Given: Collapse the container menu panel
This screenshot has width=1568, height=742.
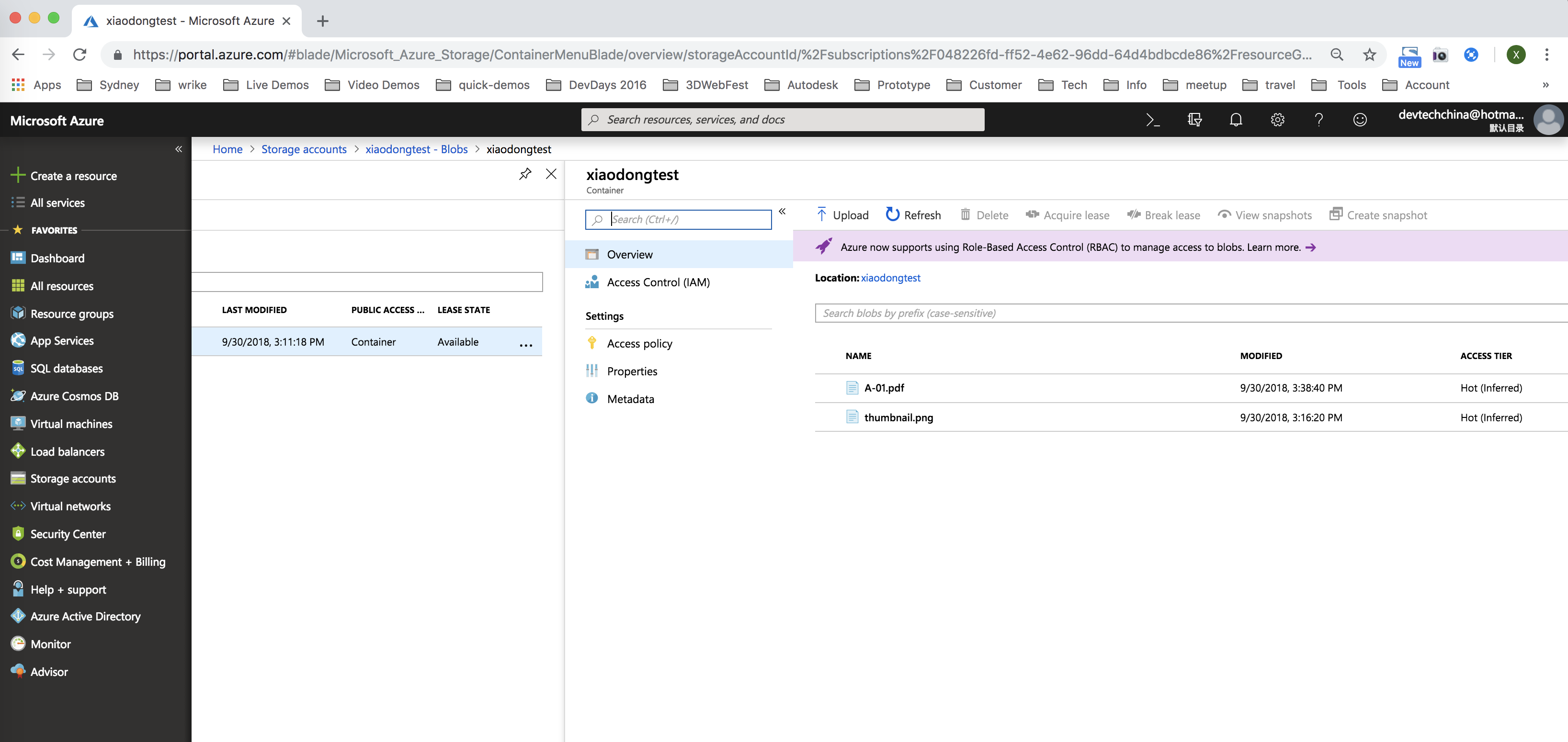Looking at the screenshot, I should point(782,212).
